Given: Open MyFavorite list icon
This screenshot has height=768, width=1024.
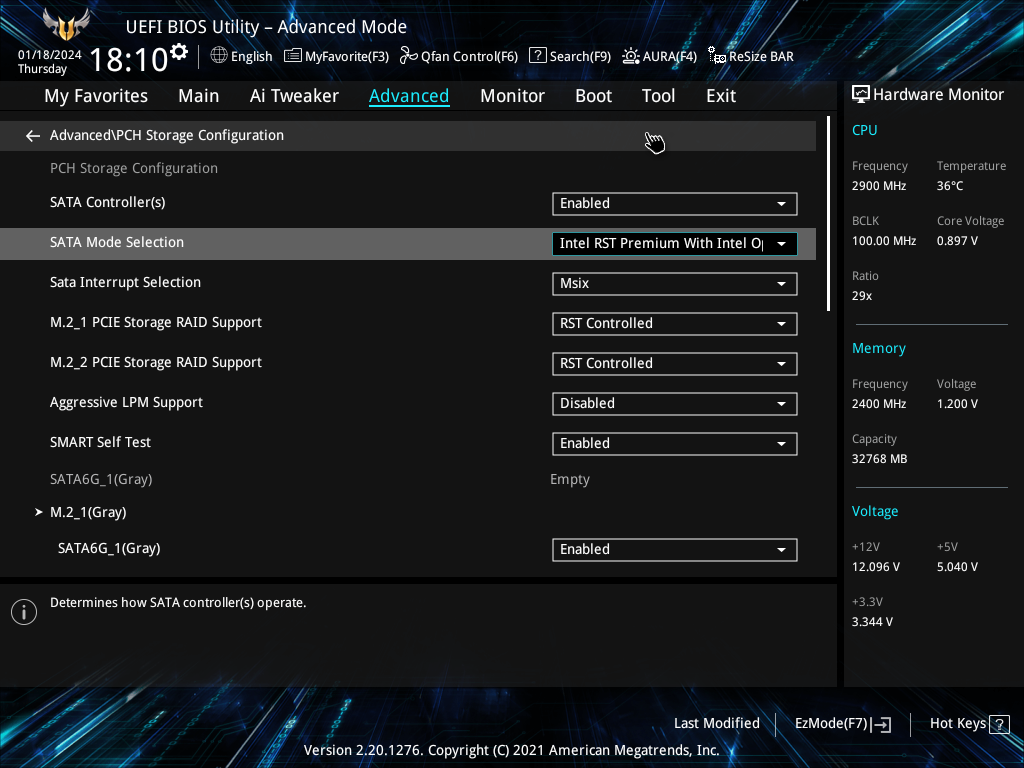Looking at the screenshot, I should tap(293, 56).
